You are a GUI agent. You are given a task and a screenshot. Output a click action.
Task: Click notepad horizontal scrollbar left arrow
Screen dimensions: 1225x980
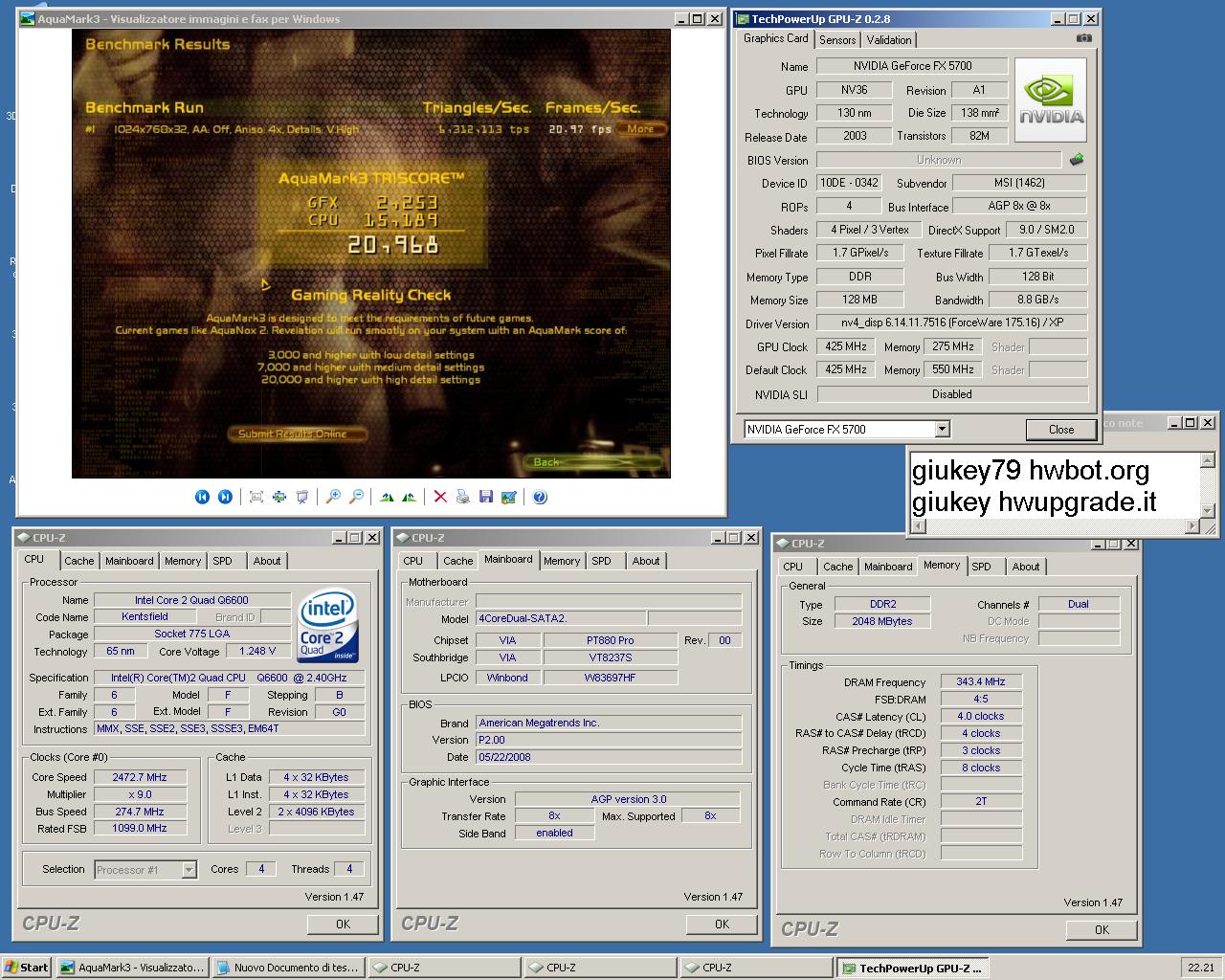coord(920,525)
